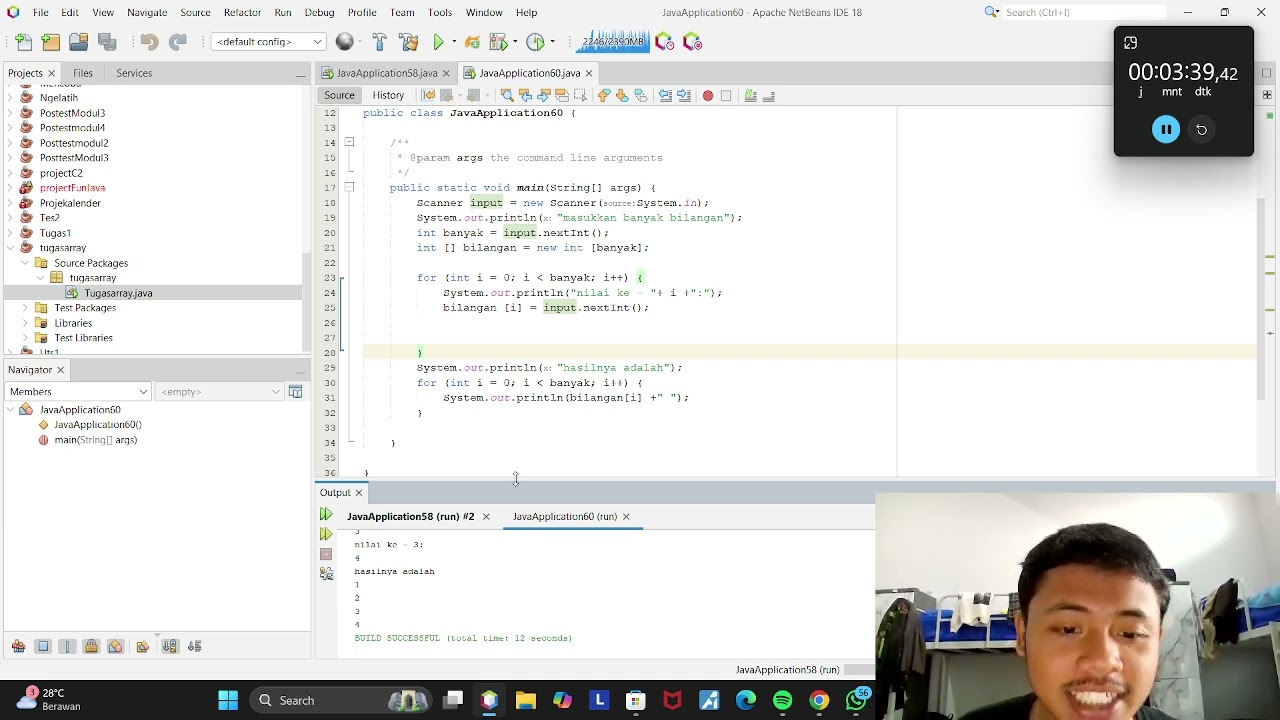This screenshot has height=720, width=1280.
Task: Toggle Show Inner Classes filter in Navigator
Action: pos(115,646)
